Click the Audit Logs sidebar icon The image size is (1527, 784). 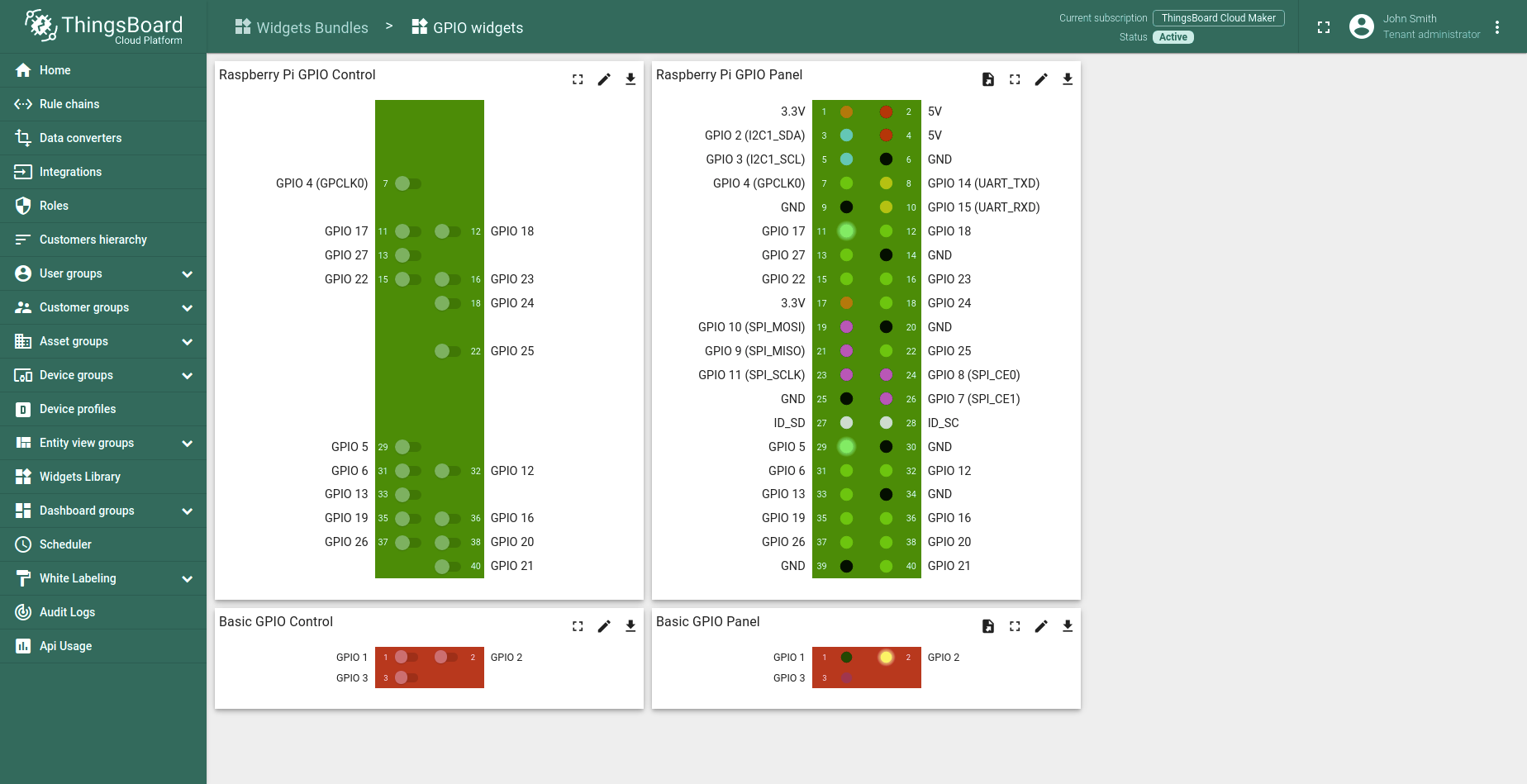(23, 612)
